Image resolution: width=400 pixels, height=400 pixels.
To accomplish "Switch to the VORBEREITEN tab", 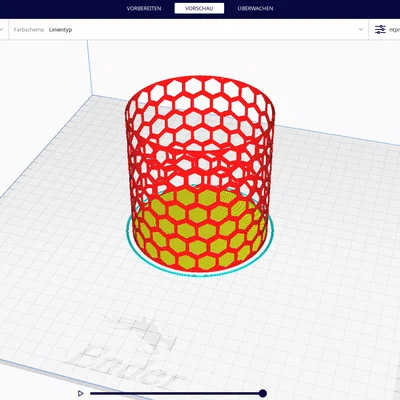I will point(144,8).
